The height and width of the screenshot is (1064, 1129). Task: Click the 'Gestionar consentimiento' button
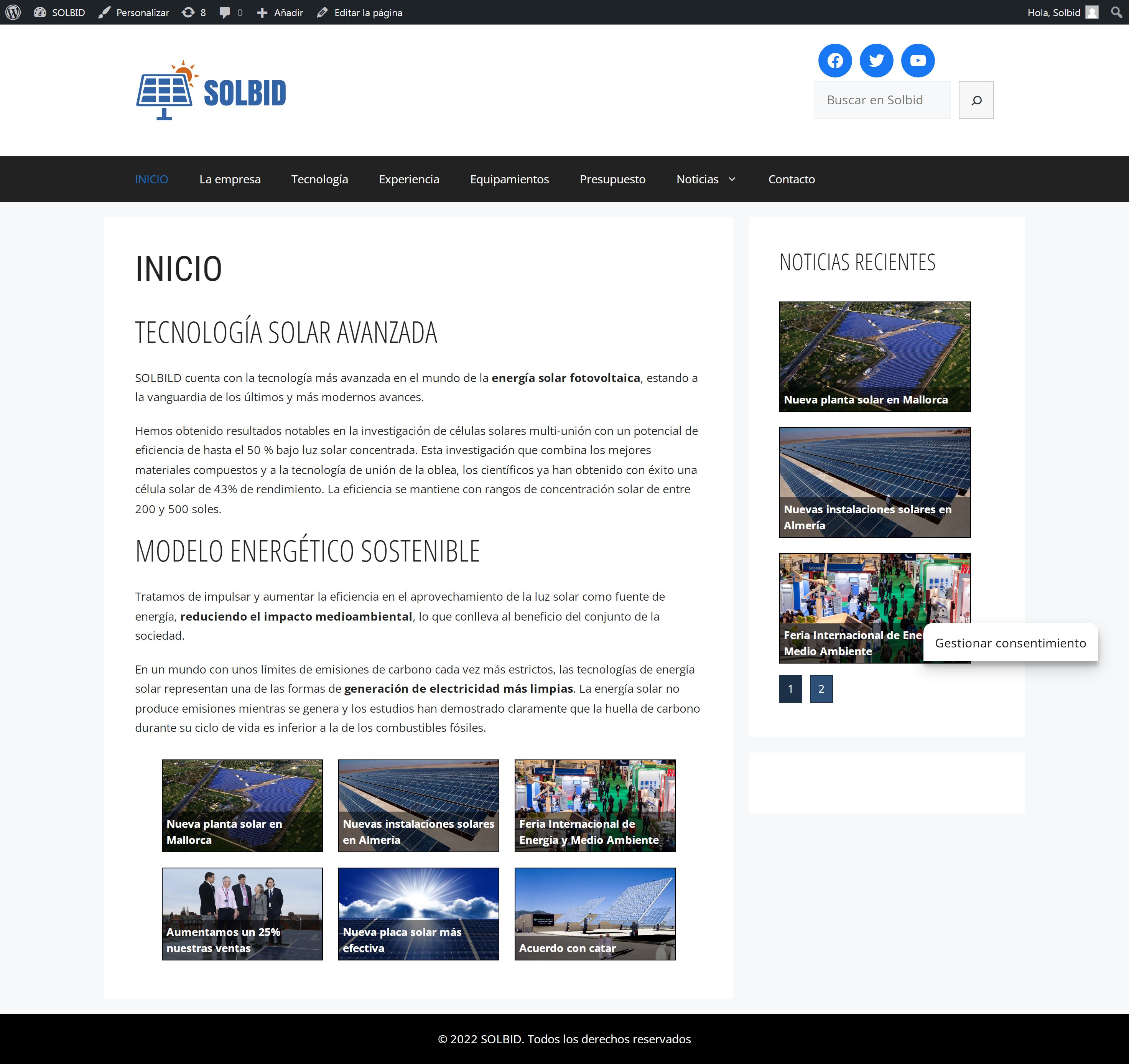tap(1011, 643)
